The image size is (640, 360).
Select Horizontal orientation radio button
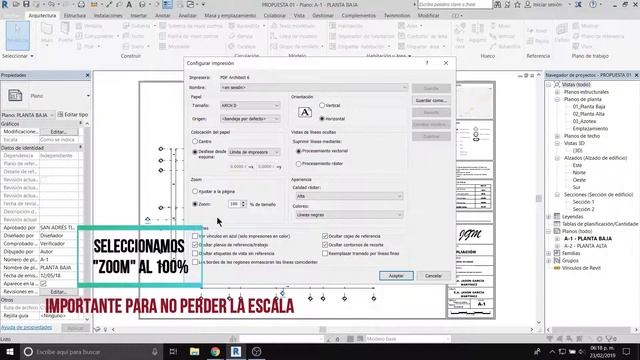[322, 119]
